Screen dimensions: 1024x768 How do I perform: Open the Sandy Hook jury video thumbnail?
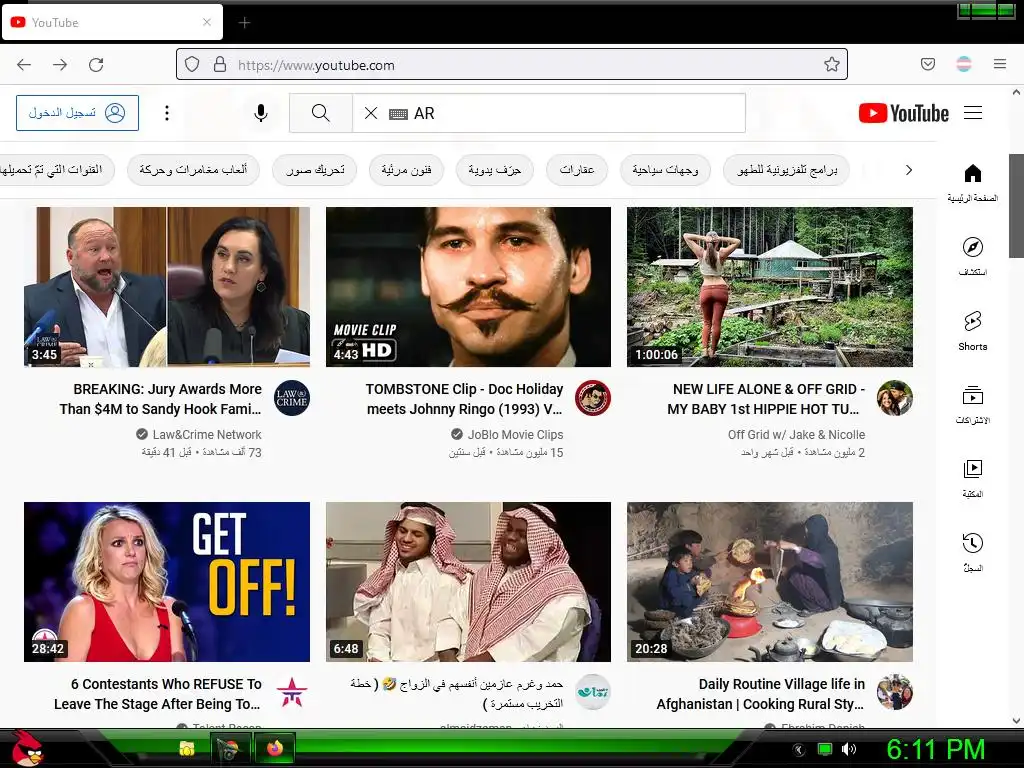(x=167, y=287)
